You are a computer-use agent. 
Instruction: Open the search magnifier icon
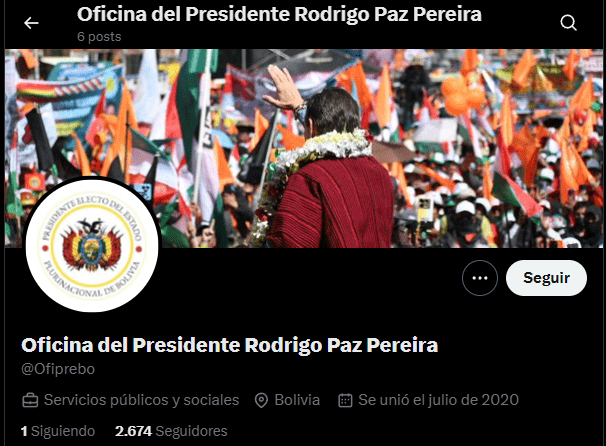coord(569,23)
